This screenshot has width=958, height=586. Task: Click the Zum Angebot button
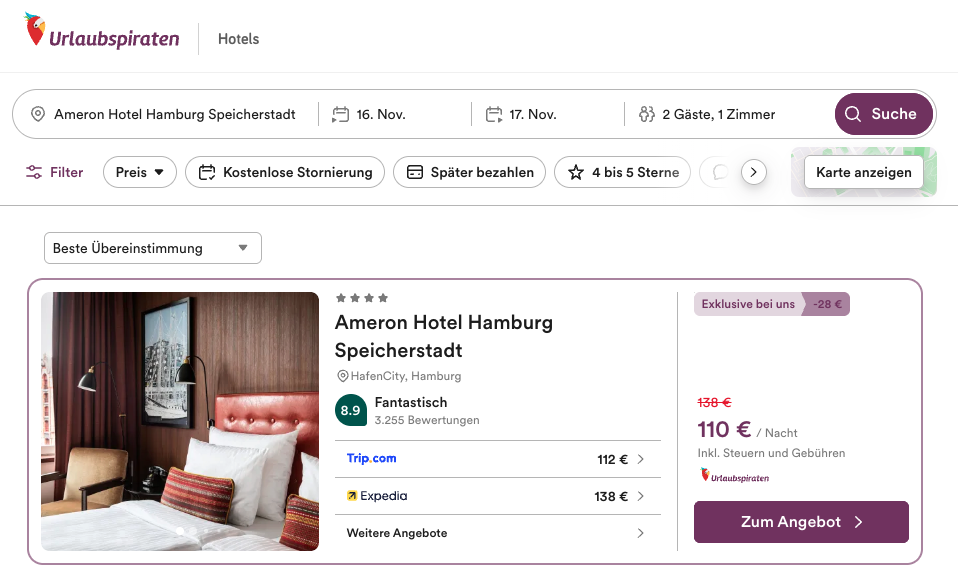(801, 522)
